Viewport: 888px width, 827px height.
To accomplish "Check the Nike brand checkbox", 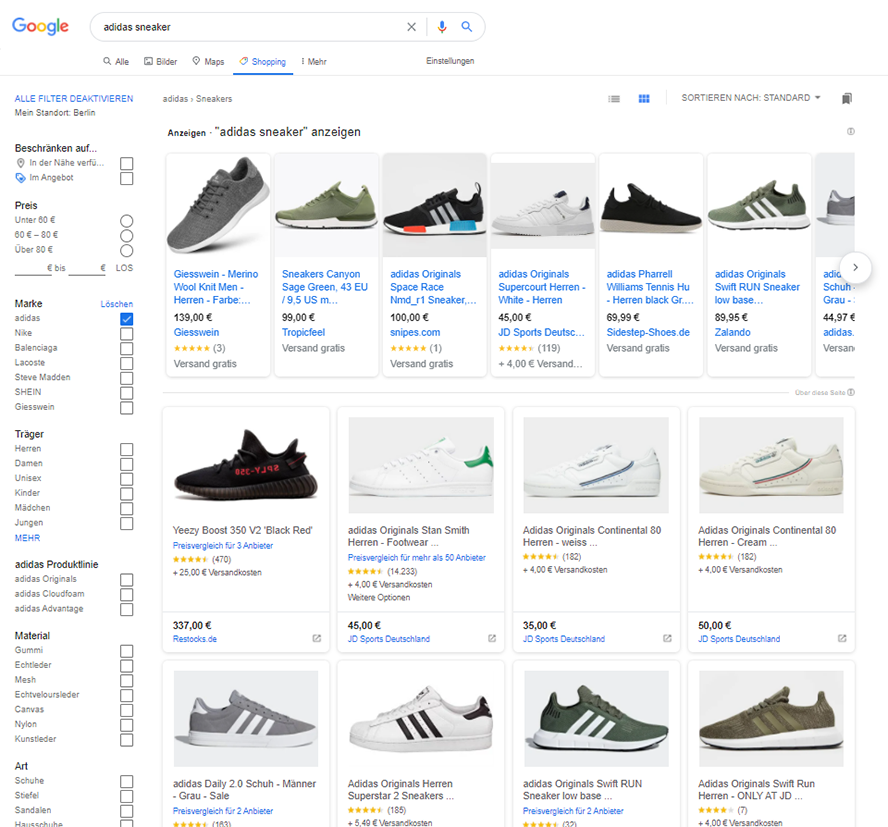I will click(x=127, y=334).
